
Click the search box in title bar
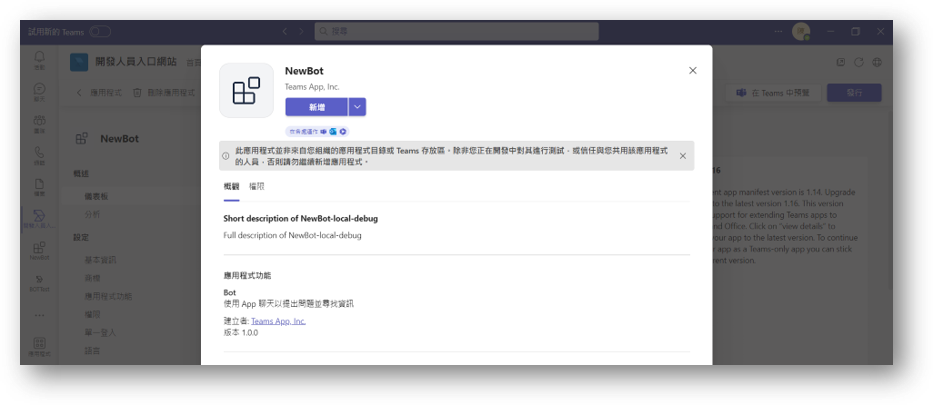point(456,32)
